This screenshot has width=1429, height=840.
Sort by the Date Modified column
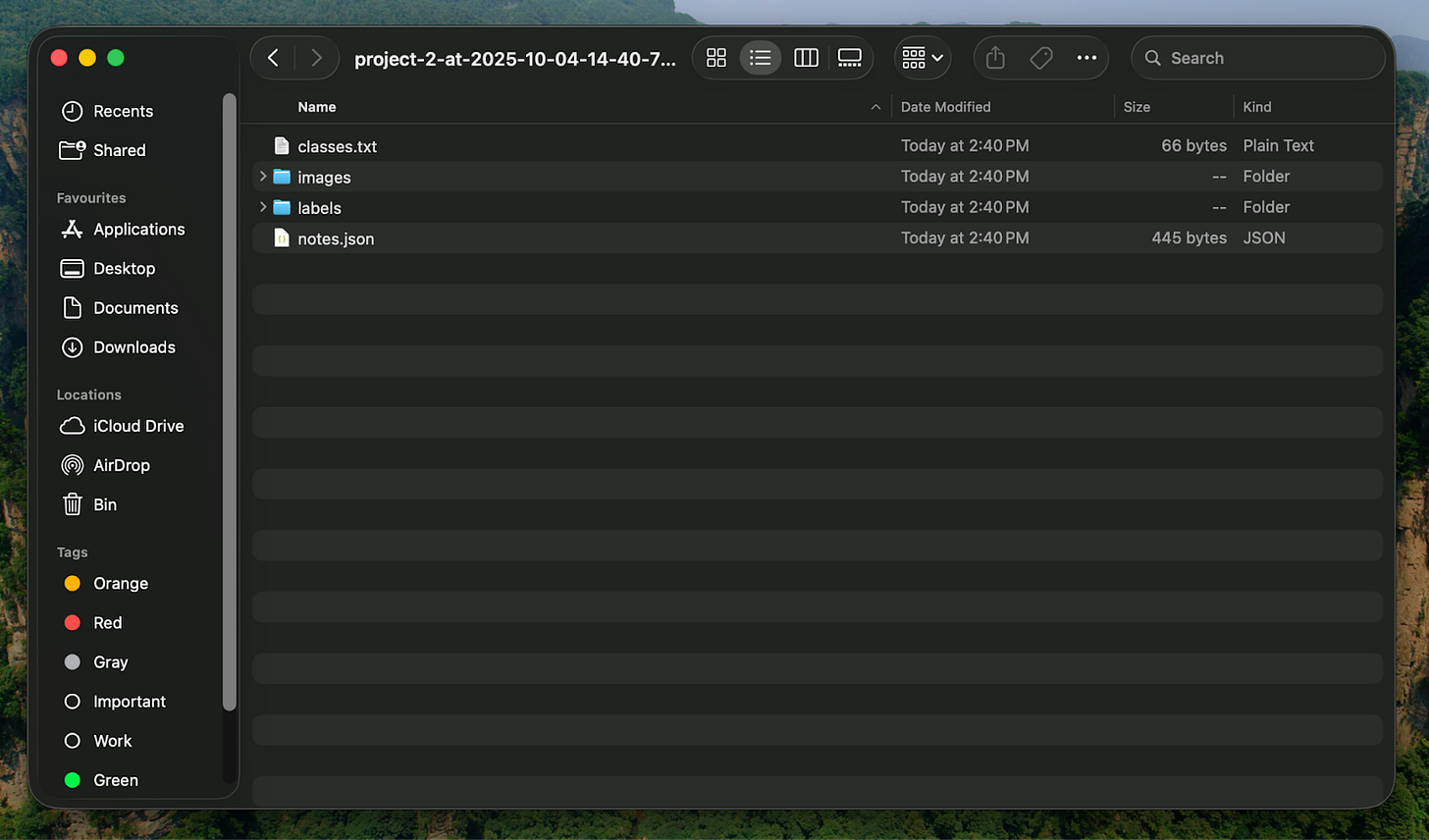coord(945,107)
